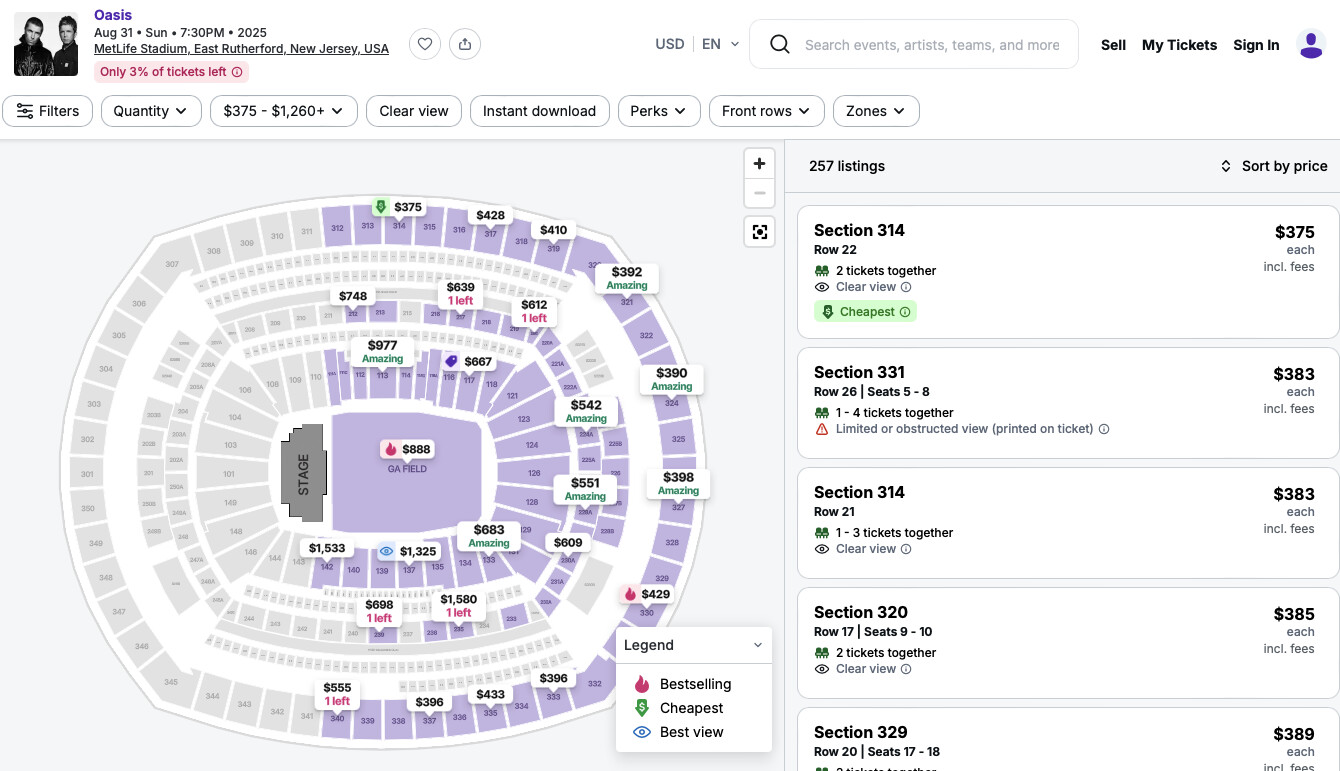Select the $612 1 left marker
1340x771 pixels.
pyautogui.click(x=535, y=311)
